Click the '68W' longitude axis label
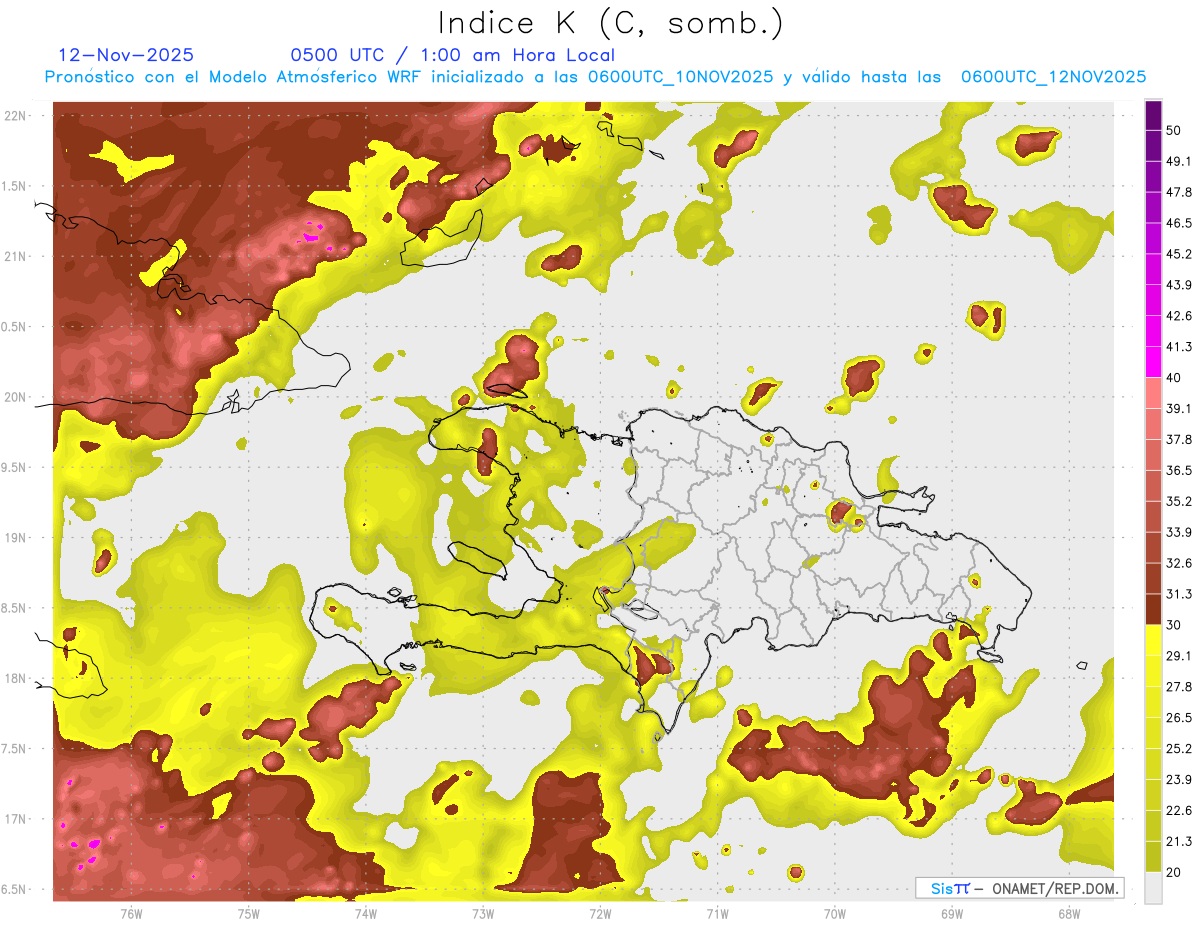 point(1068,914)
